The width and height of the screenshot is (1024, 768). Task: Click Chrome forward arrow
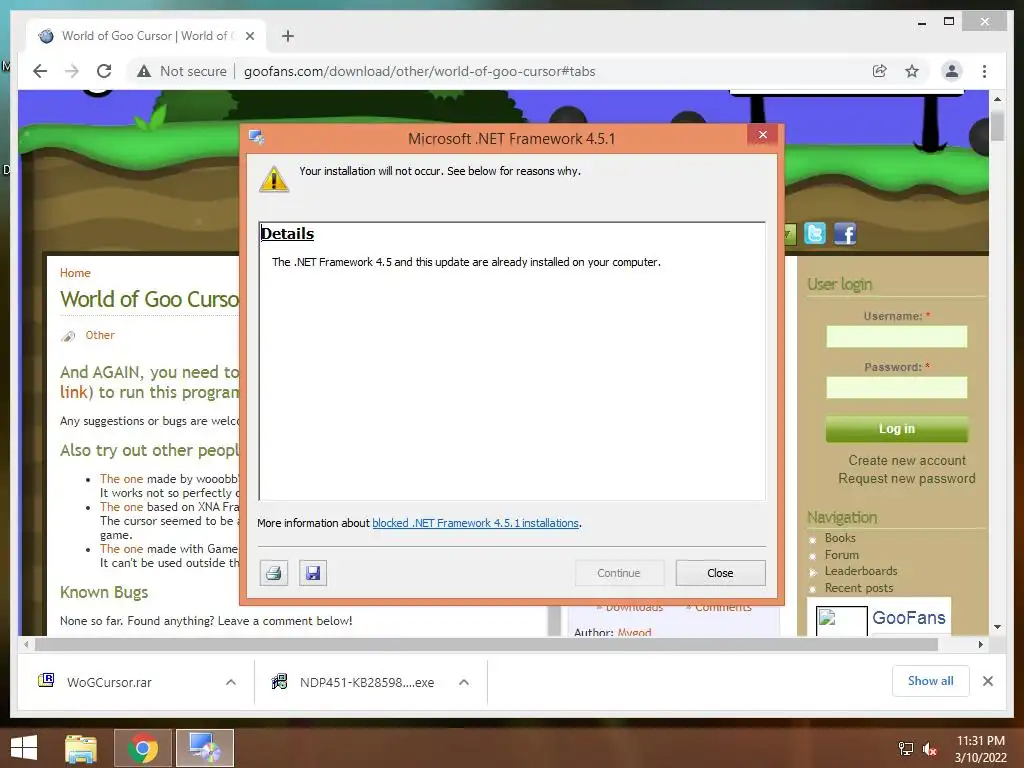[x=72, y=71]
